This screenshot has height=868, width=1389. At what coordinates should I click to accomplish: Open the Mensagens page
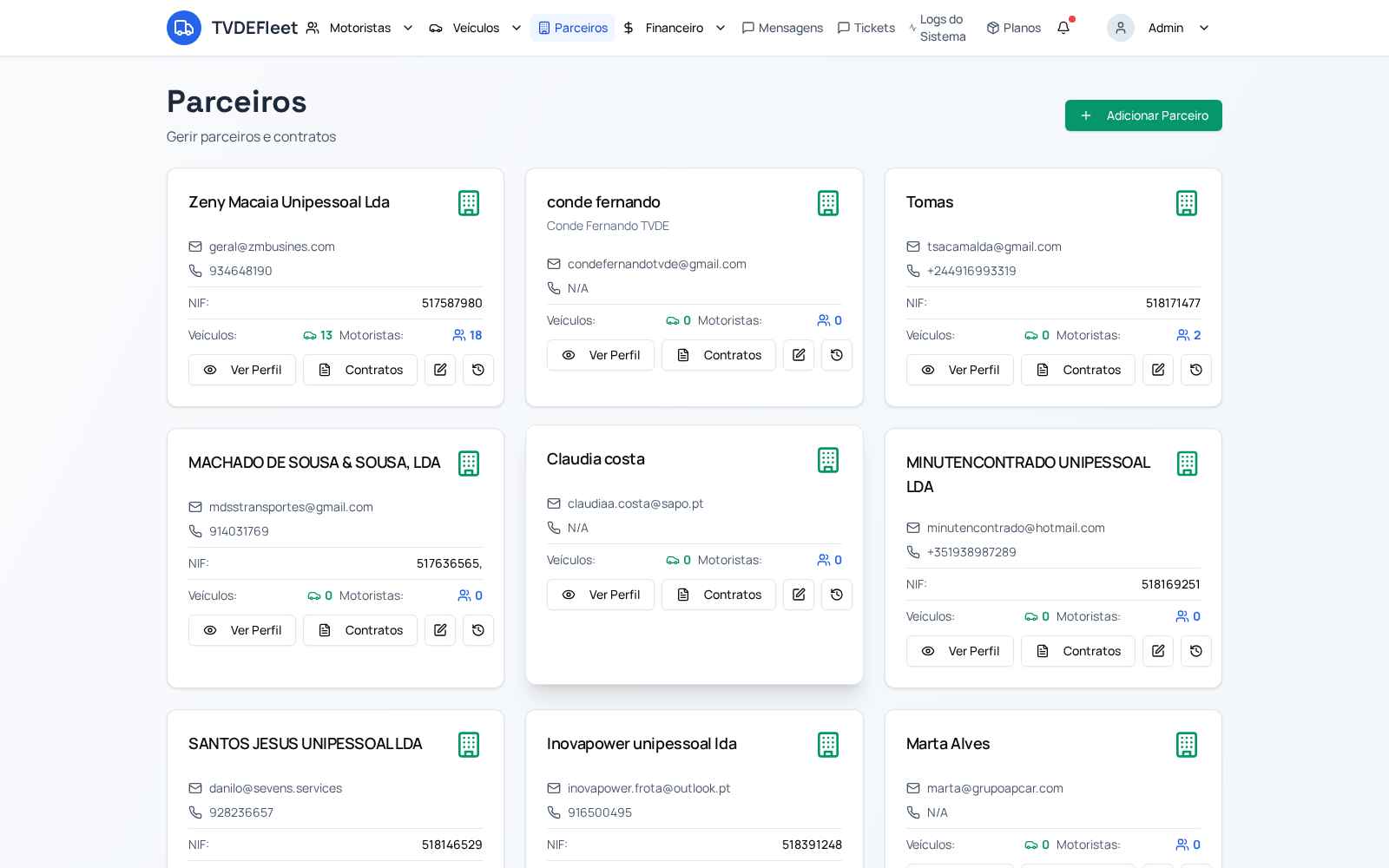pos(782,28)
